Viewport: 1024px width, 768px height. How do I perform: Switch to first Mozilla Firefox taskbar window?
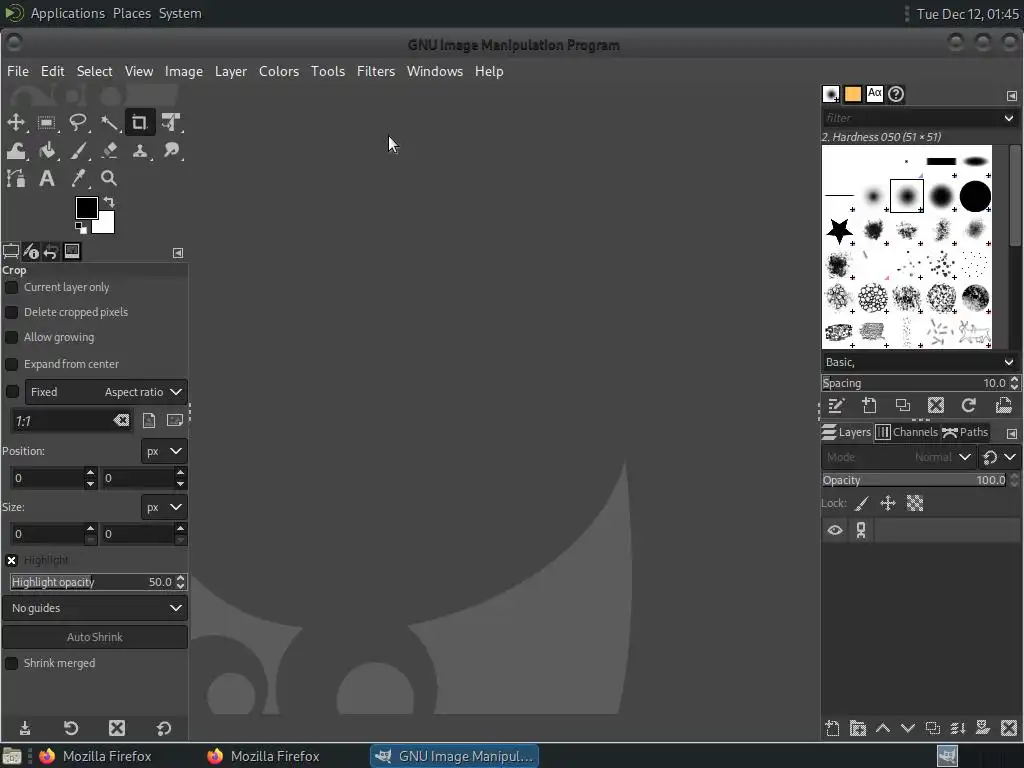(x=95, y=756)
